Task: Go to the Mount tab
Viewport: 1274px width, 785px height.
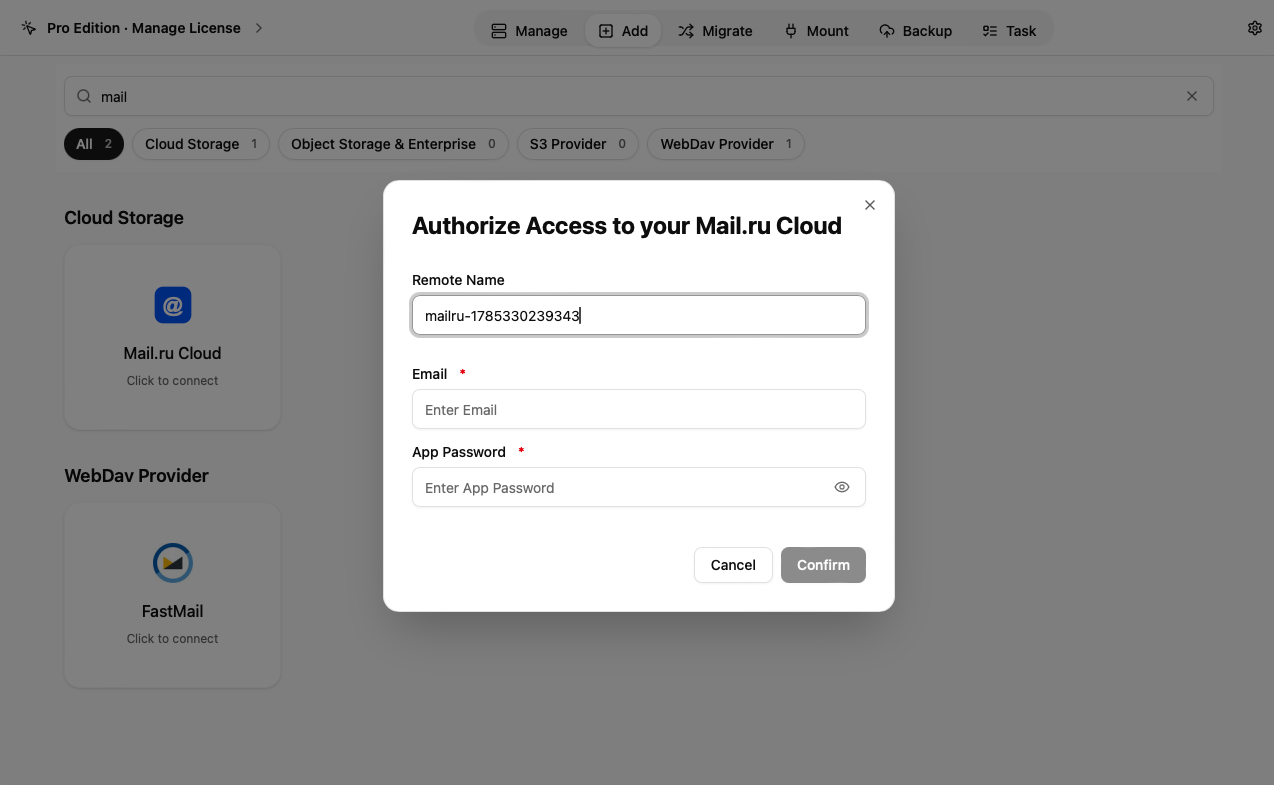Action: [816, 31]
